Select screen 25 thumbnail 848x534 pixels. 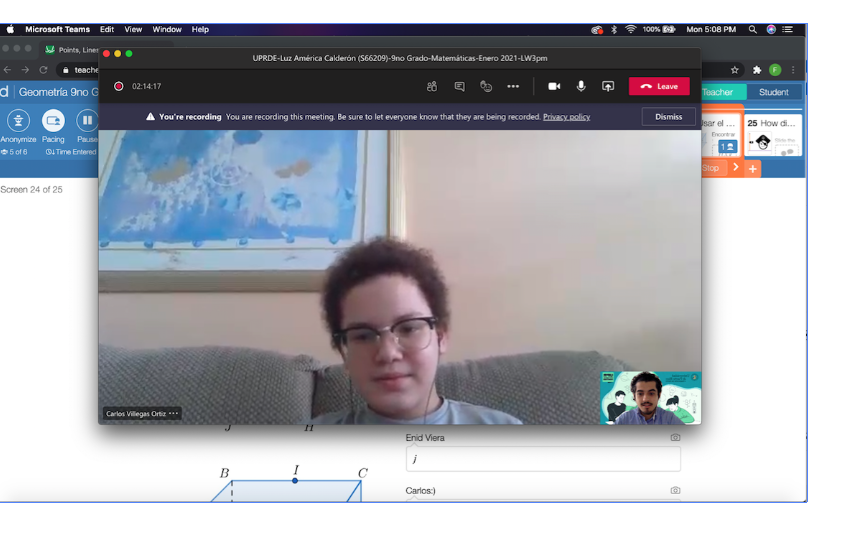(x=773, y=135)
